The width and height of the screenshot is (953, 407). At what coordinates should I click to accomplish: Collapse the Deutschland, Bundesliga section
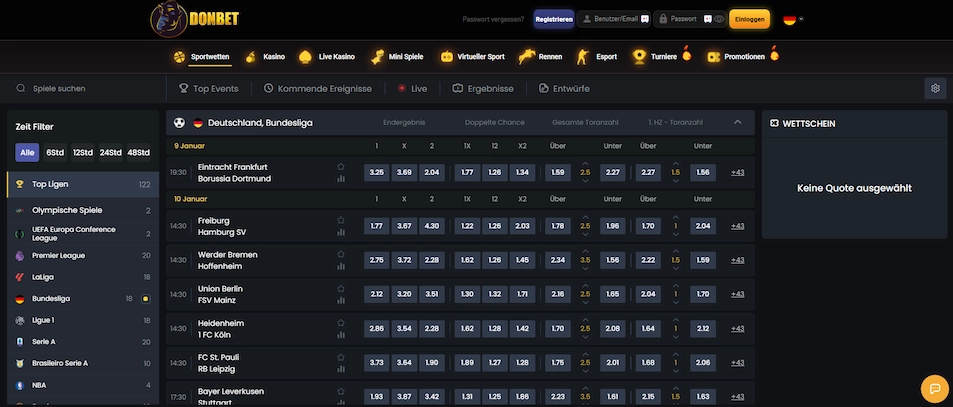click(737, 123)
